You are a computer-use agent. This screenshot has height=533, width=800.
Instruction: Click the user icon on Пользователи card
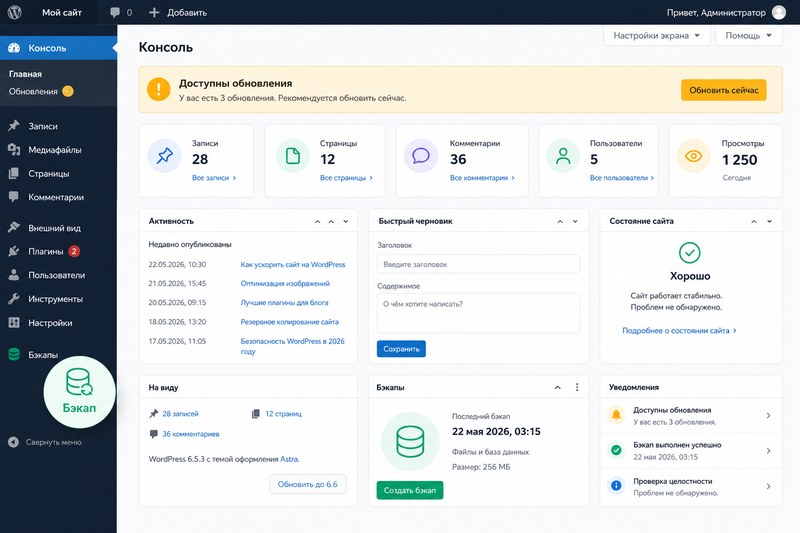[563, 156]
